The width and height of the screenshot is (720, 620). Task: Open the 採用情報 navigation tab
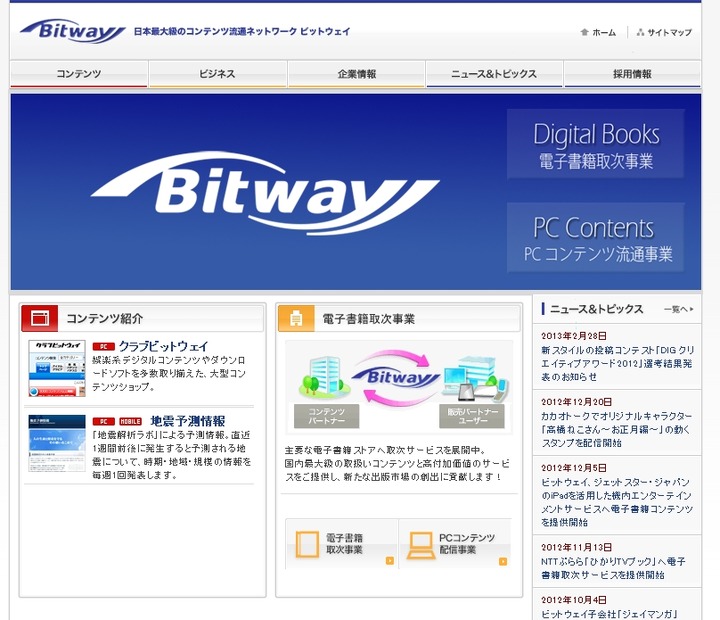(x=632, y=74)
